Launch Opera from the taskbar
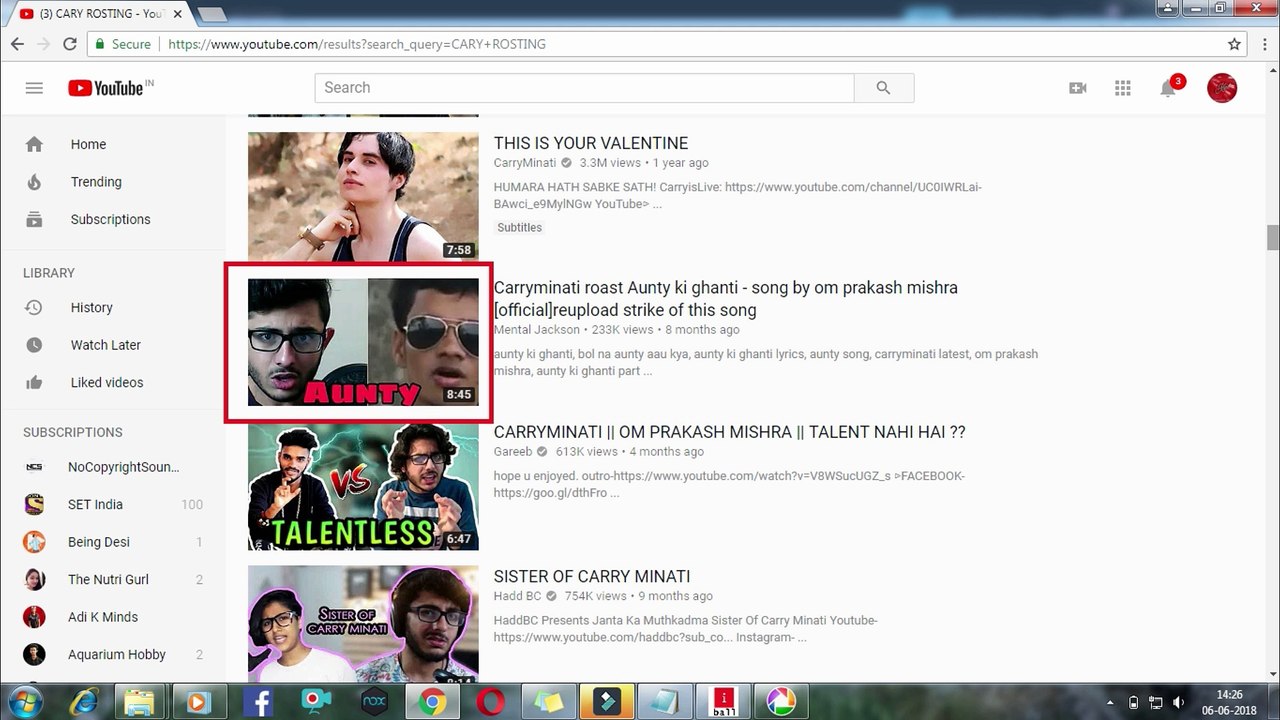Viewport: 1280px width, 720px height. [x=490, y=701]
